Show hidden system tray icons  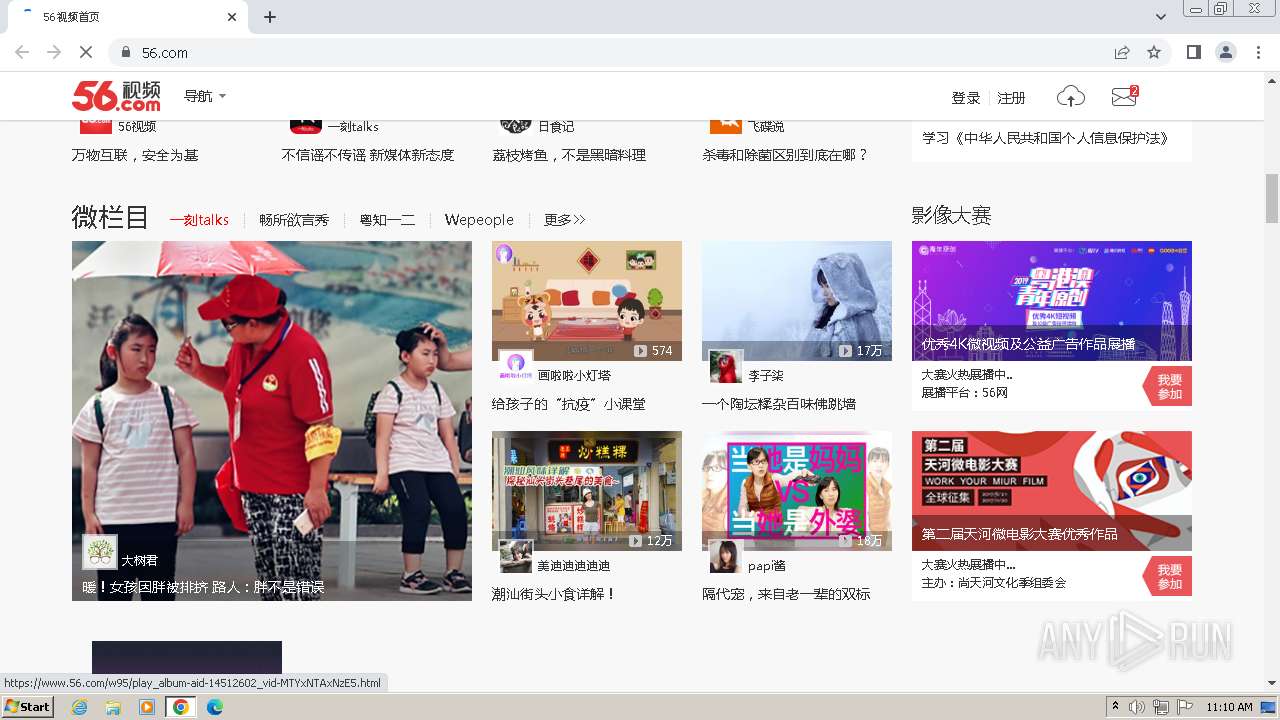pyautogui.click(x=1115, y=707)
